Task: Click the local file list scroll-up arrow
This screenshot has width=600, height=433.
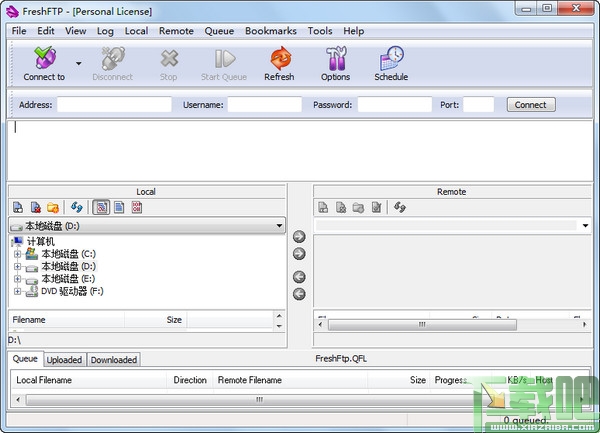Action: click(x=279, y=316)
